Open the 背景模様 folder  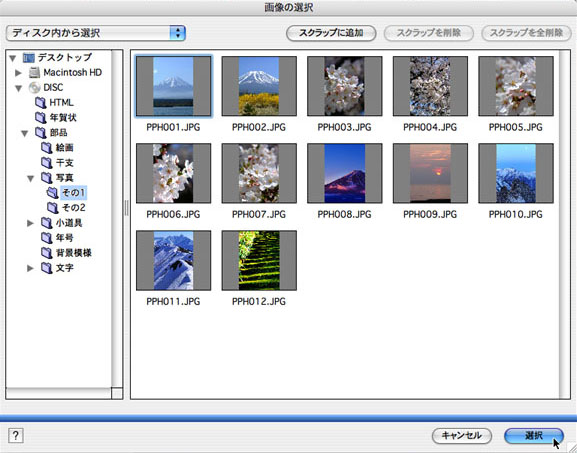[67, 253]
